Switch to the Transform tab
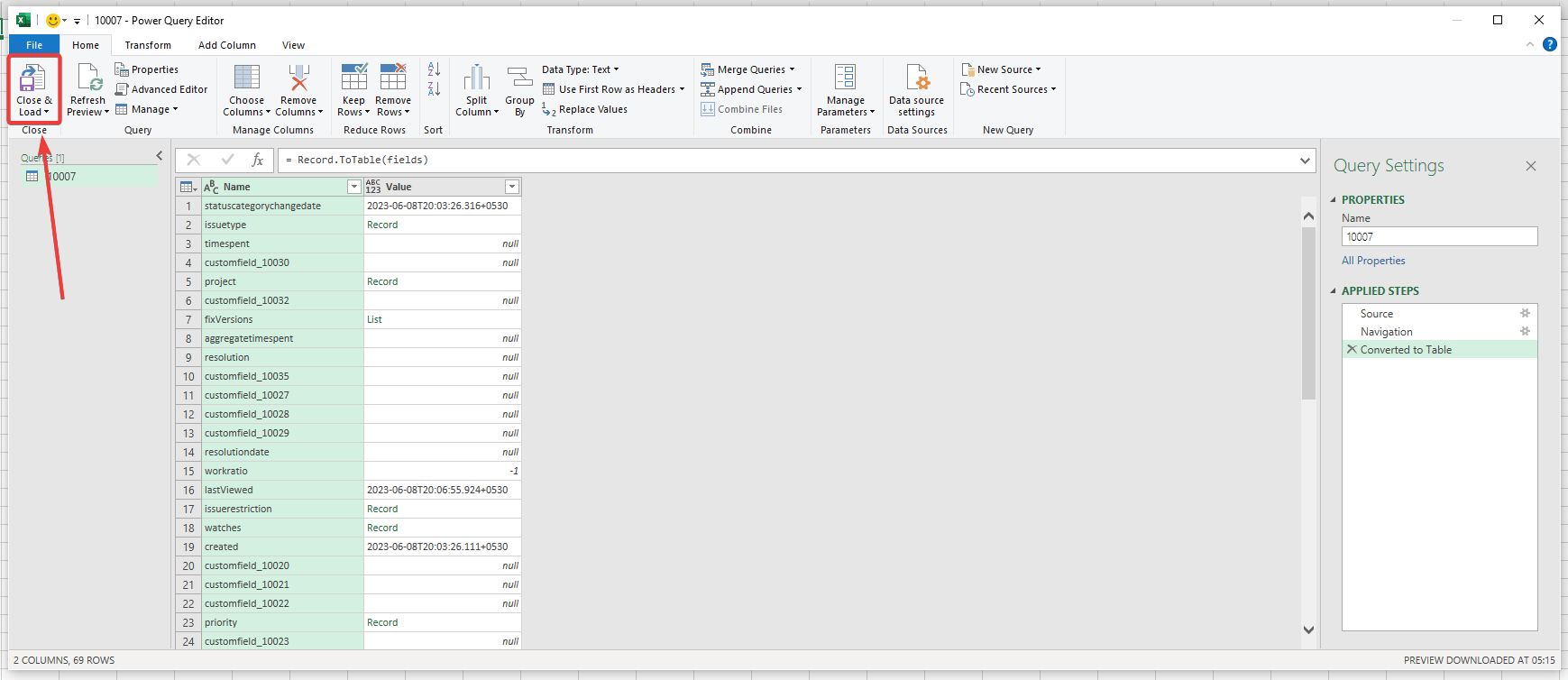This screenshot has height=680, width=1568. 148,45
